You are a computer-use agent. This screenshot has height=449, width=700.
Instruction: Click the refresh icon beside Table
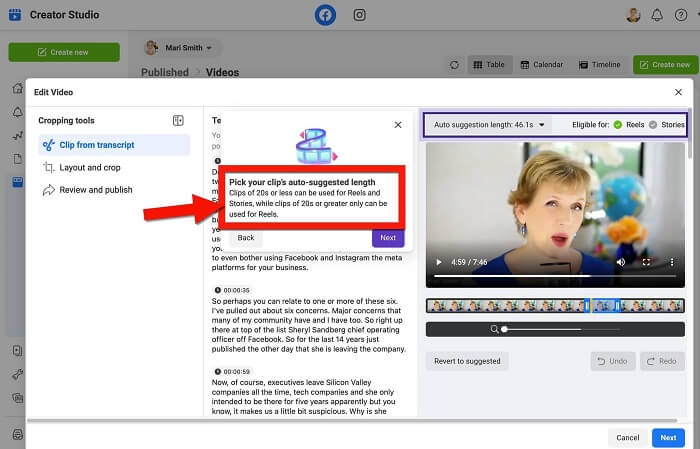point(454,65)
